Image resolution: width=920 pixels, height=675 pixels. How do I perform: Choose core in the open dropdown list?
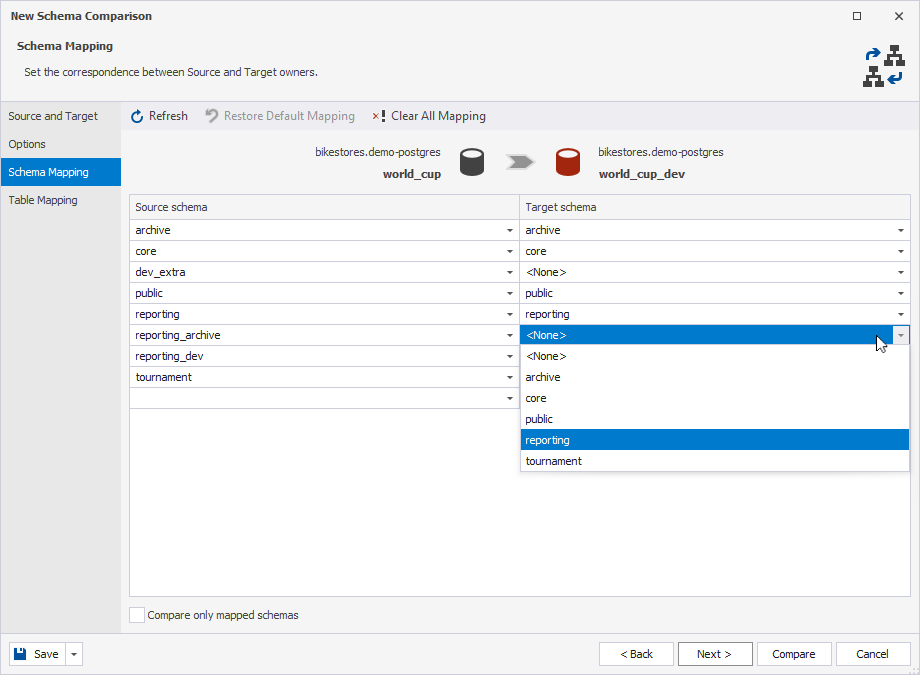(715, 399)
